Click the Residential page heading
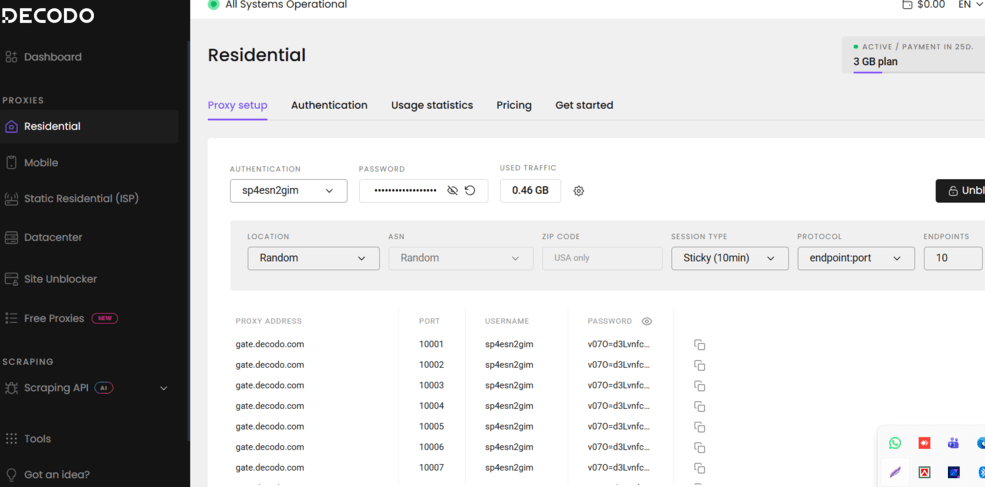This screenshot has height=487, width=985. (257, 55)
